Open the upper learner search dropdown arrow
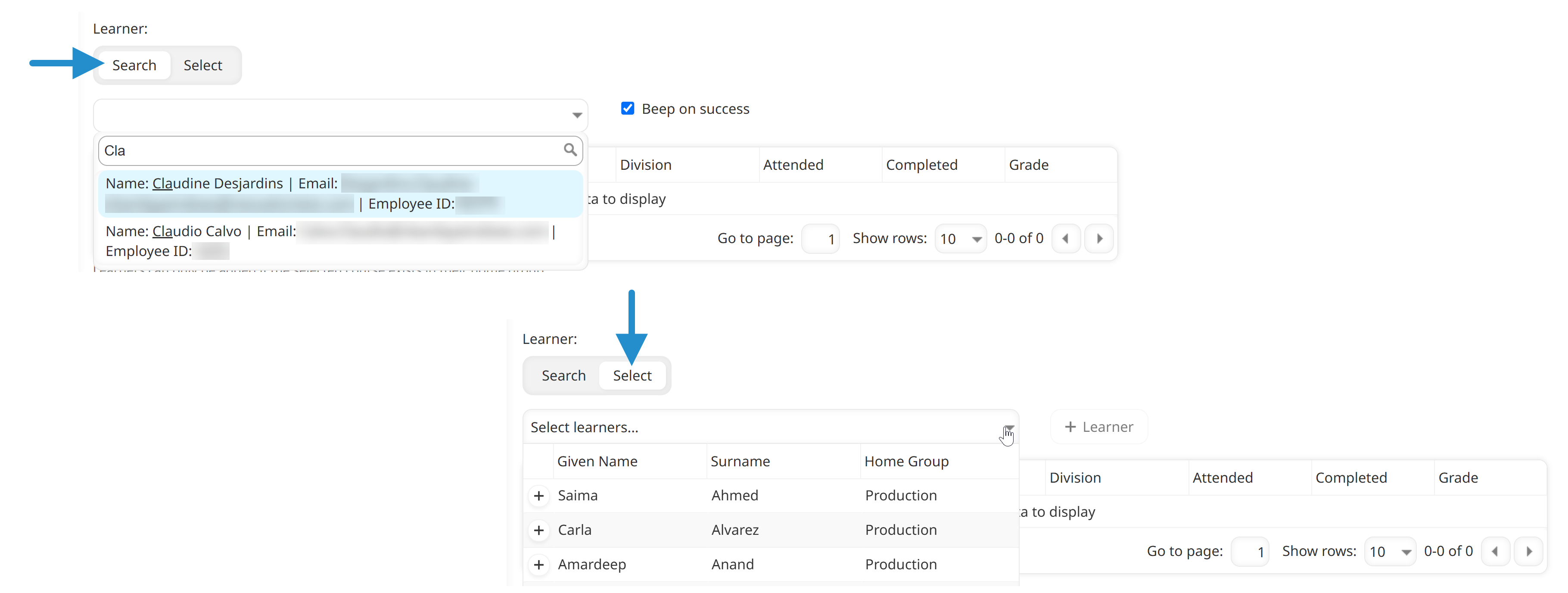The height and width of the screenshot is (593, 1568). [x=576, y=115]
